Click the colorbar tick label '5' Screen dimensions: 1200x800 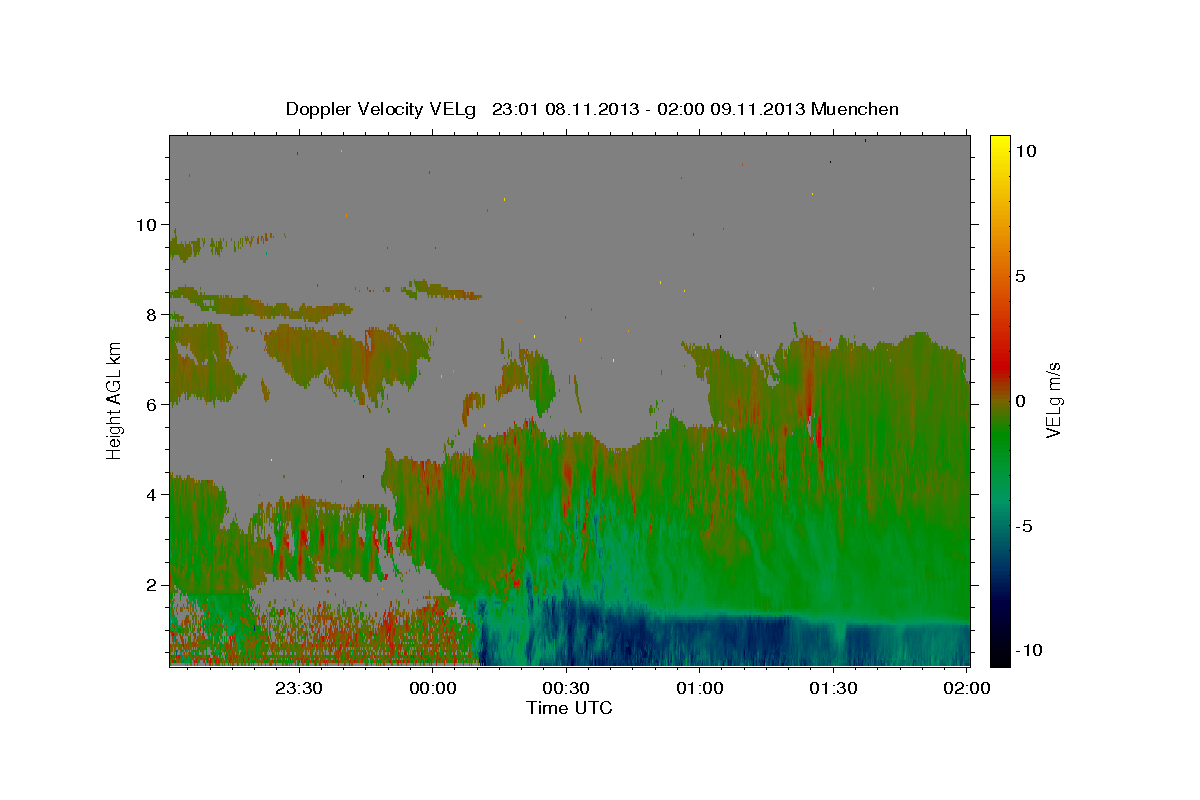1020,276
